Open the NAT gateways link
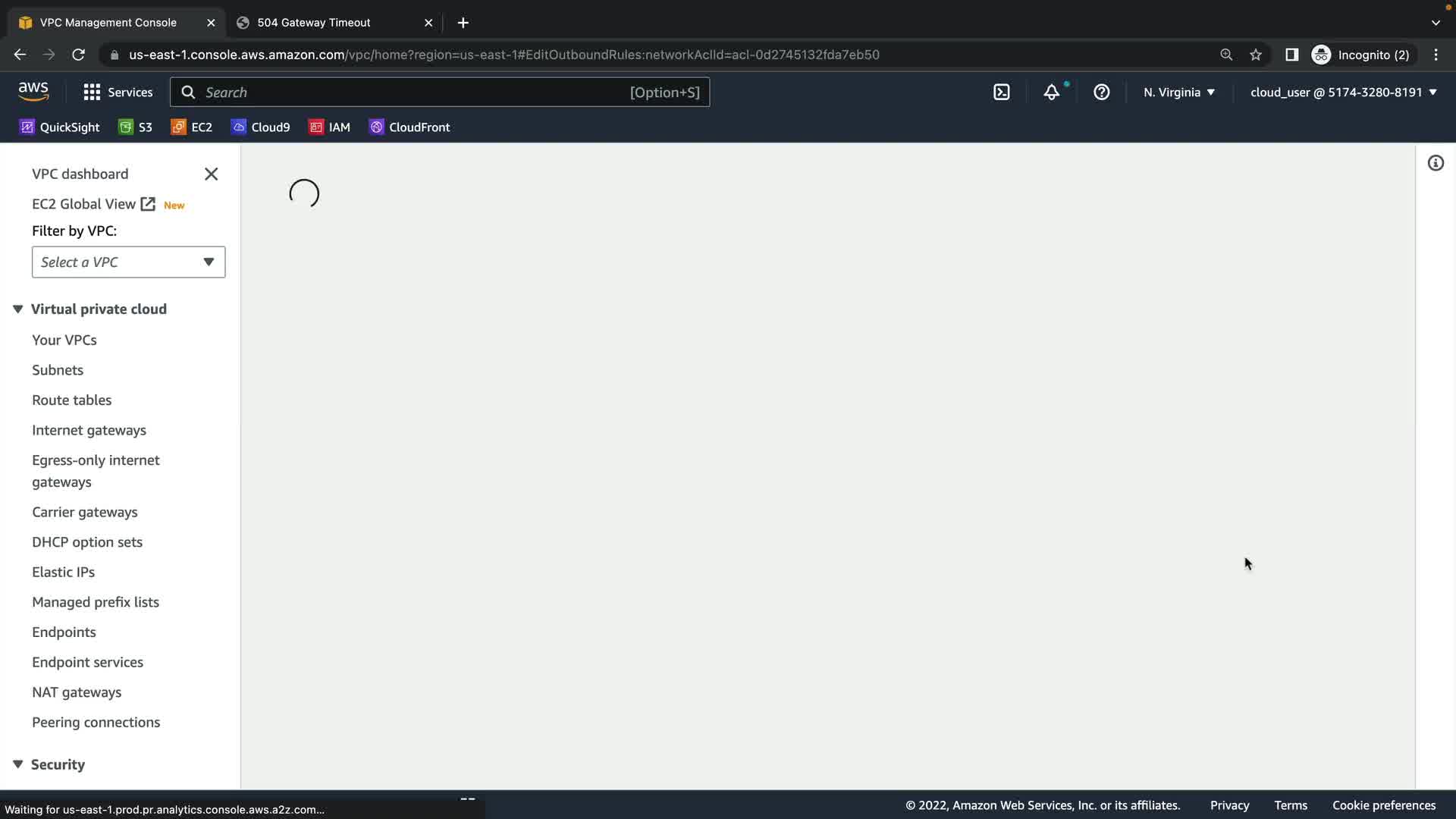Image resolution: width=1456 pixels, height=819 pixels. coord(77,692)
